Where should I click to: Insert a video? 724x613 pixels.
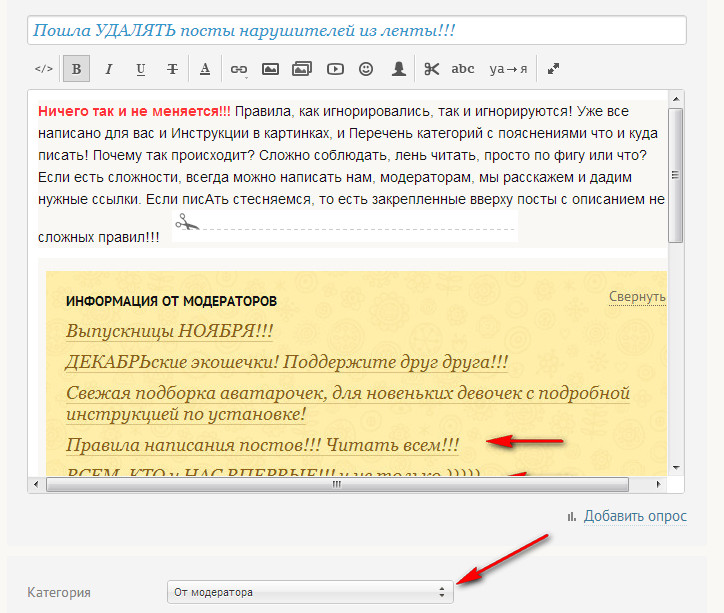click(x=335, y=69)
